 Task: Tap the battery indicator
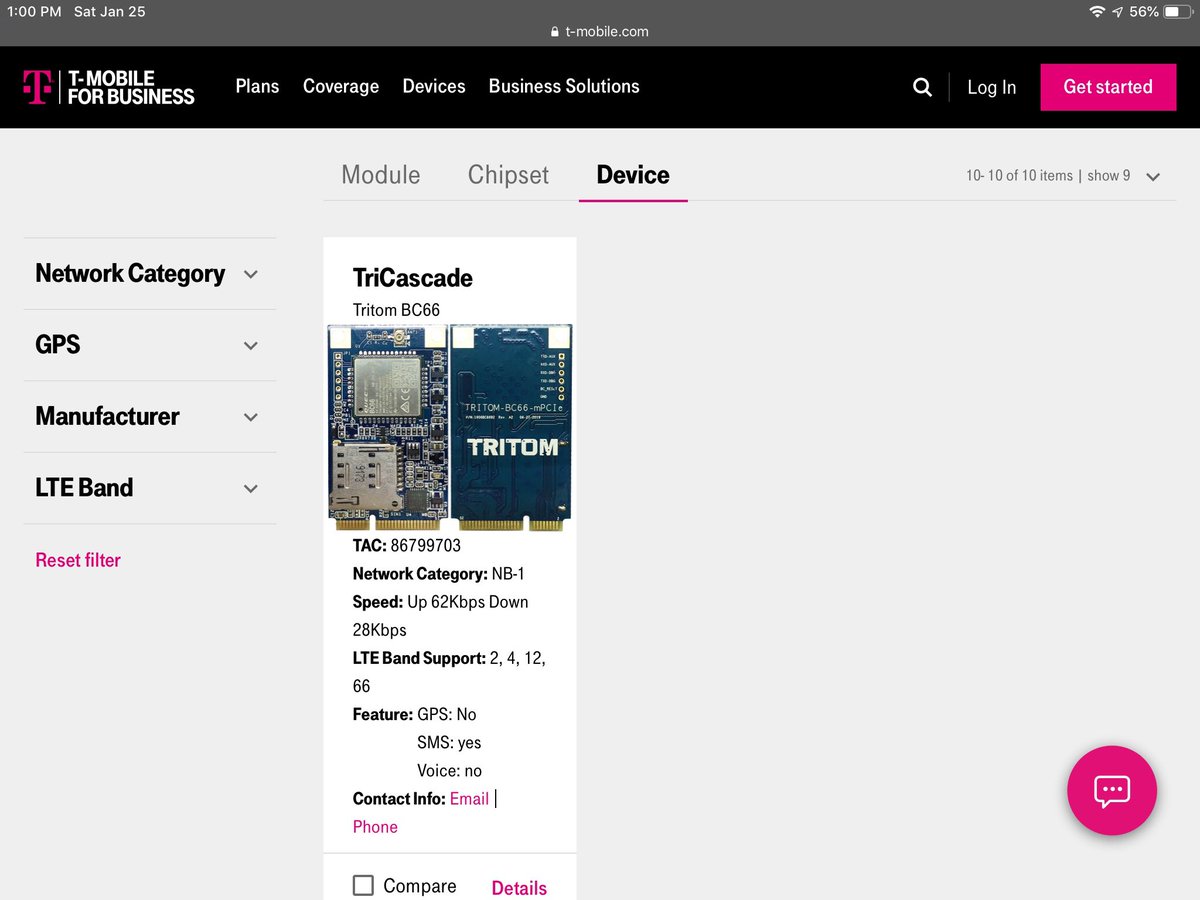pyautogui.click(x=1177, y=12)
